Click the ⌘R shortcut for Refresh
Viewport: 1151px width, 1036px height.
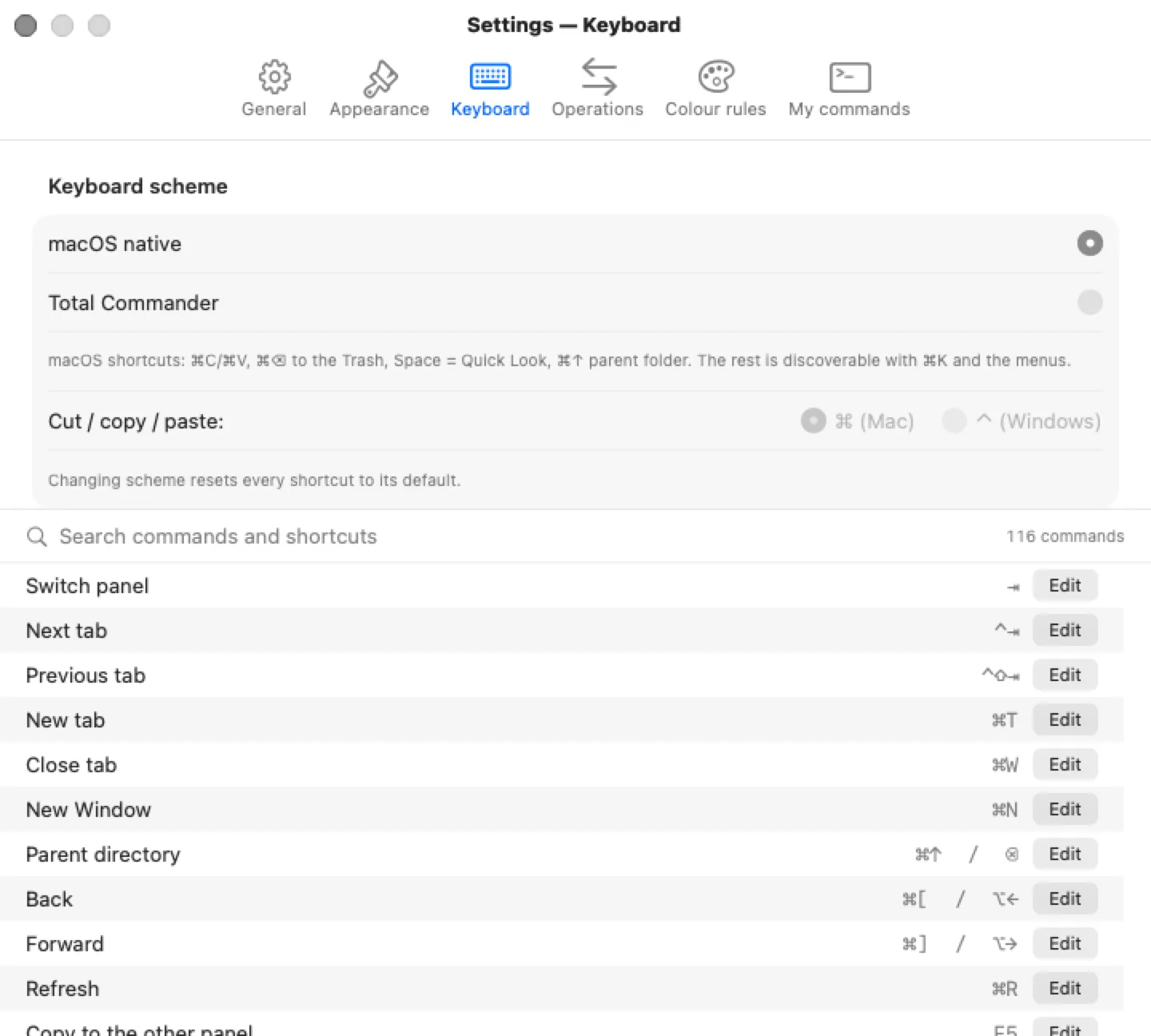click(1005, 989)
